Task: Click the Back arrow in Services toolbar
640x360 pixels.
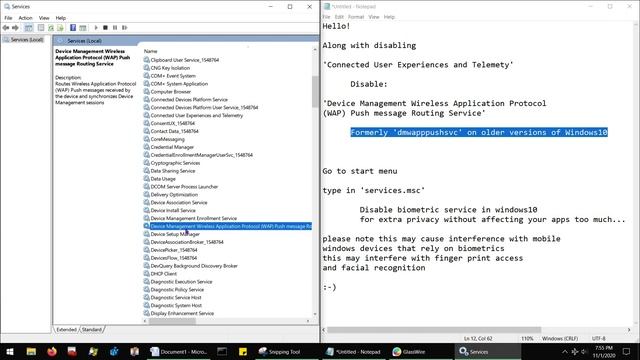Action: [x=6, y=28]
